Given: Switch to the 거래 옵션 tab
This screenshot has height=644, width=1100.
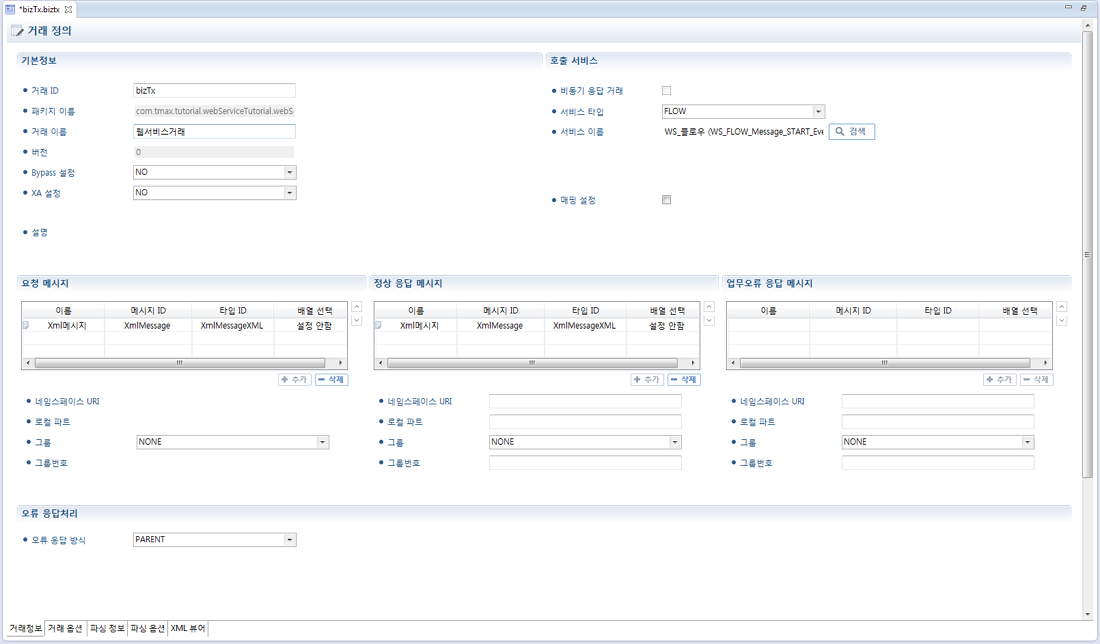Looking at the screenshot, I should tap(65, 629).
